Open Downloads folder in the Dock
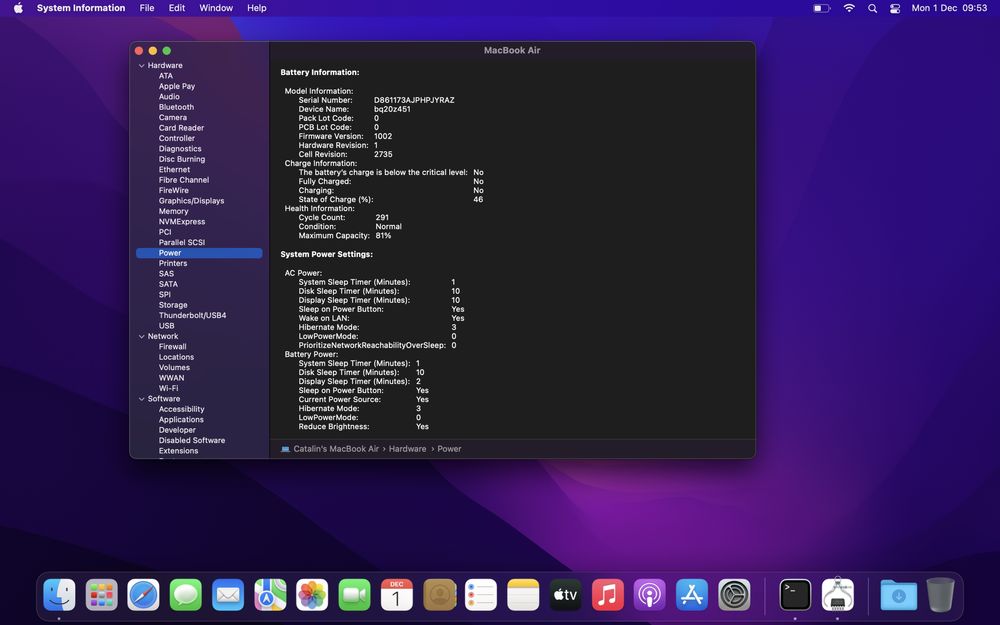Screen dimensions: 1000x625 pyautogui.click(x=899, y=594)
